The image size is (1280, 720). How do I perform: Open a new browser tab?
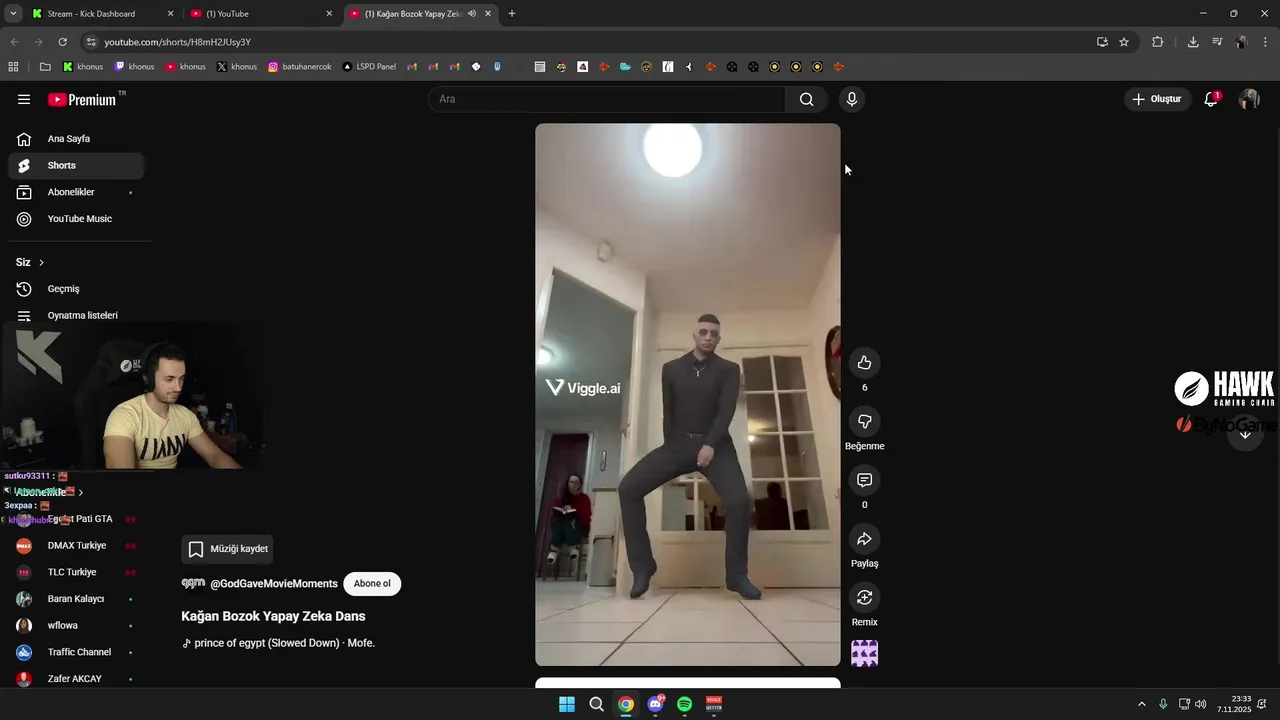tap(512, 14)
